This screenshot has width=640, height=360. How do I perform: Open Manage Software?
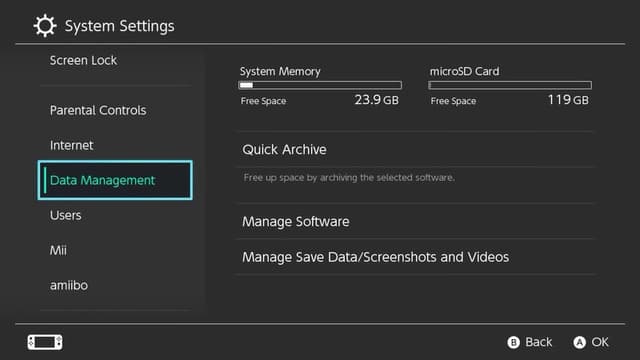(416, 222)
